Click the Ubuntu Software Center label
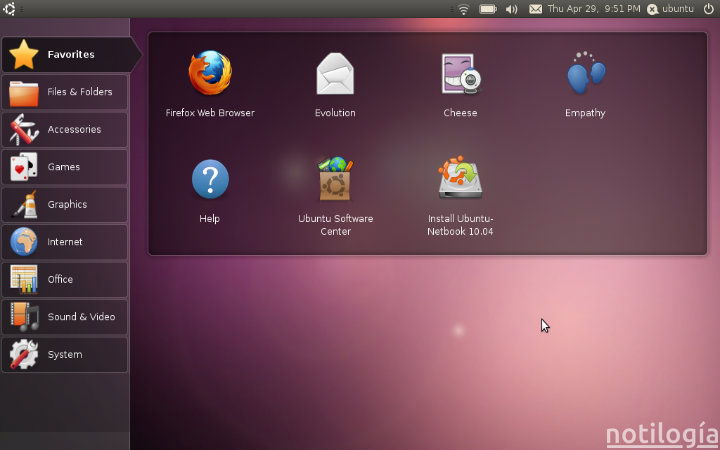This screenshot has height=450, width=720. click(x=336, y=225)
